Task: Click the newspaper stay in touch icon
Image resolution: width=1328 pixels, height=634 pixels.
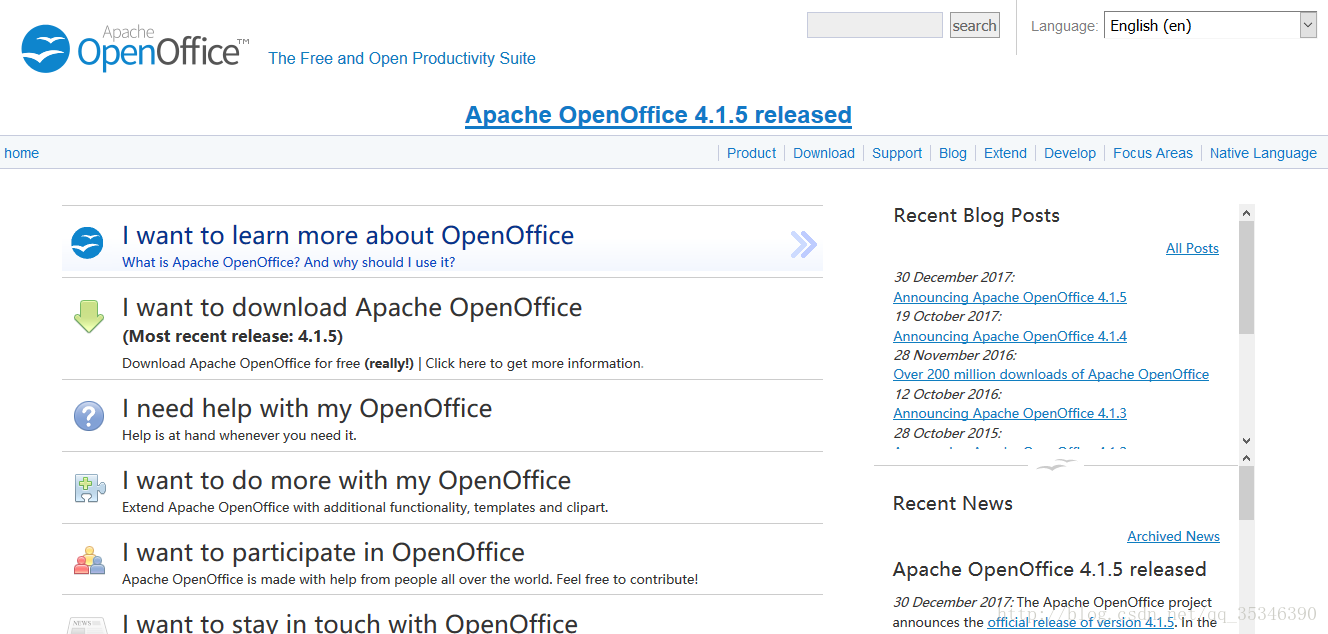Action: tap(86, 626)
